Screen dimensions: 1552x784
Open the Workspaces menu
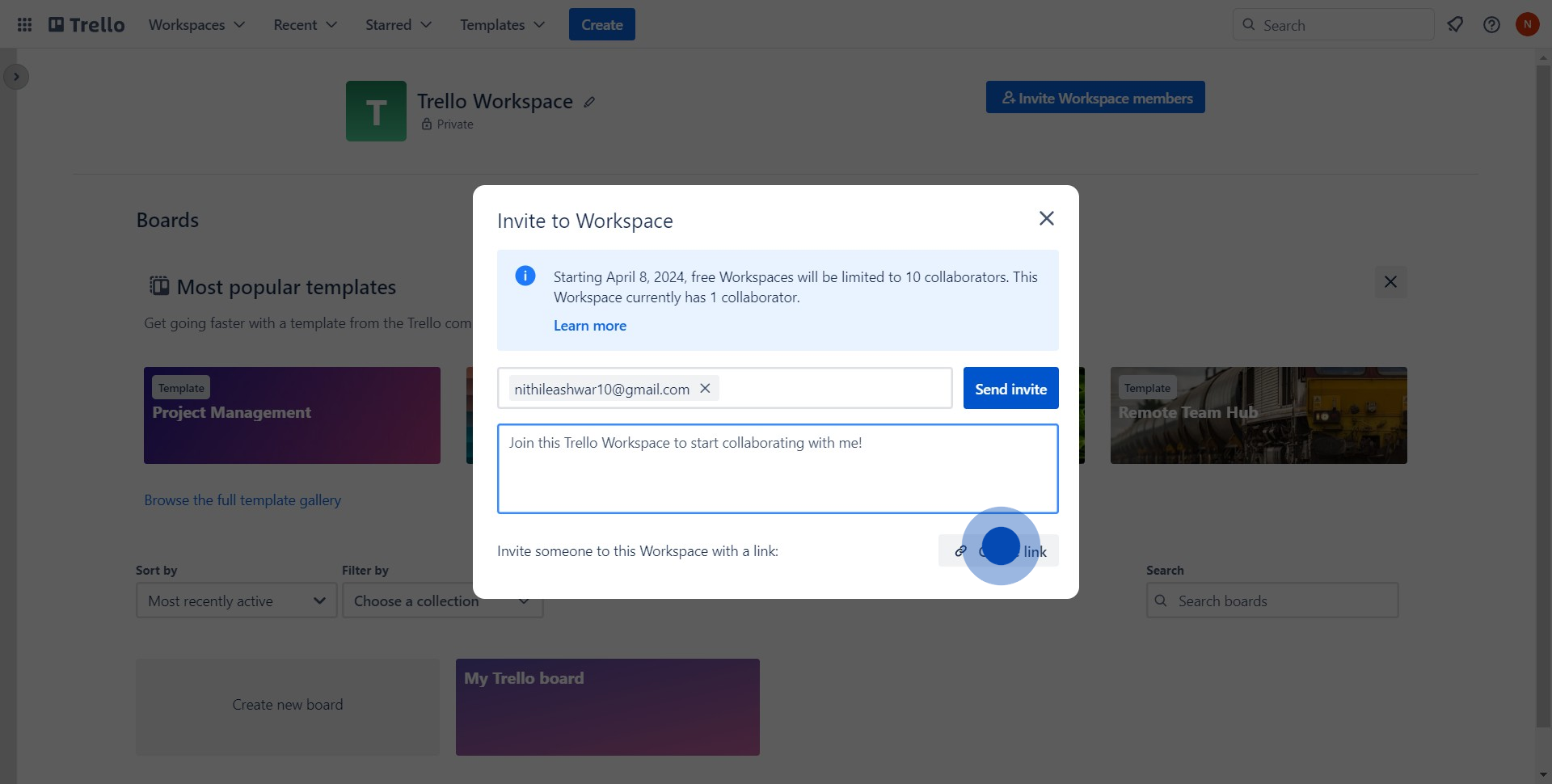pos(196,25)
